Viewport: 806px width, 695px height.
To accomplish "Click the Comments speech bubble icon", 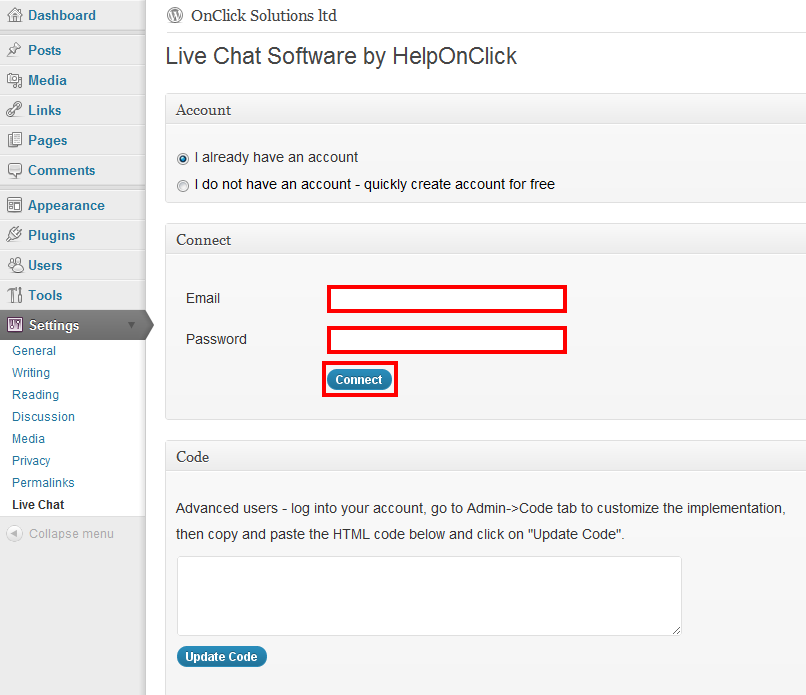I will coord(15,170).
